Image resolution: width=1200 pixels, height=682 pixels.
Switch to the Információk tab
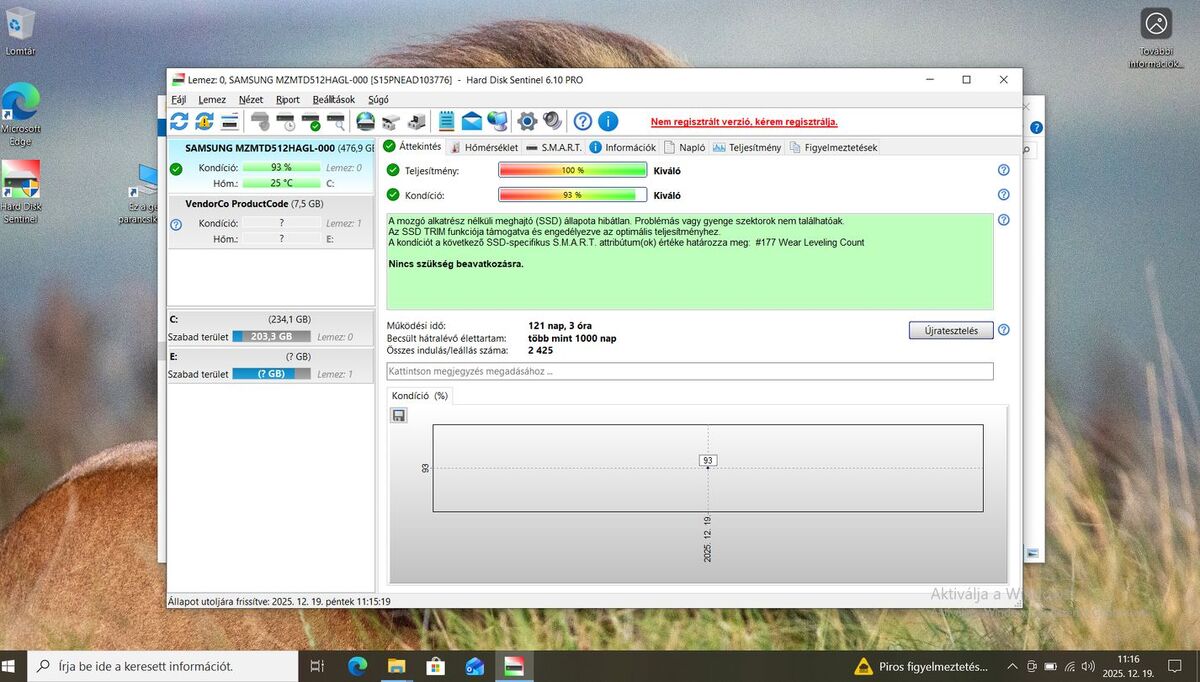tap(623, 147)
